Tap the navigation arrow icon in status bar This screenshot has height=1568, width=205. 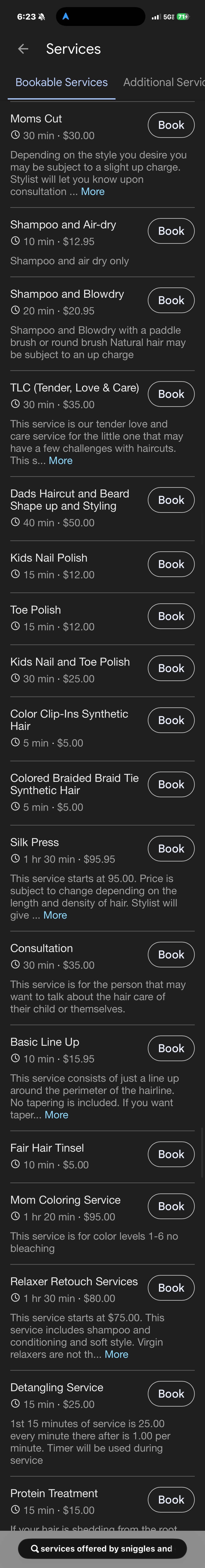point(66,16)
